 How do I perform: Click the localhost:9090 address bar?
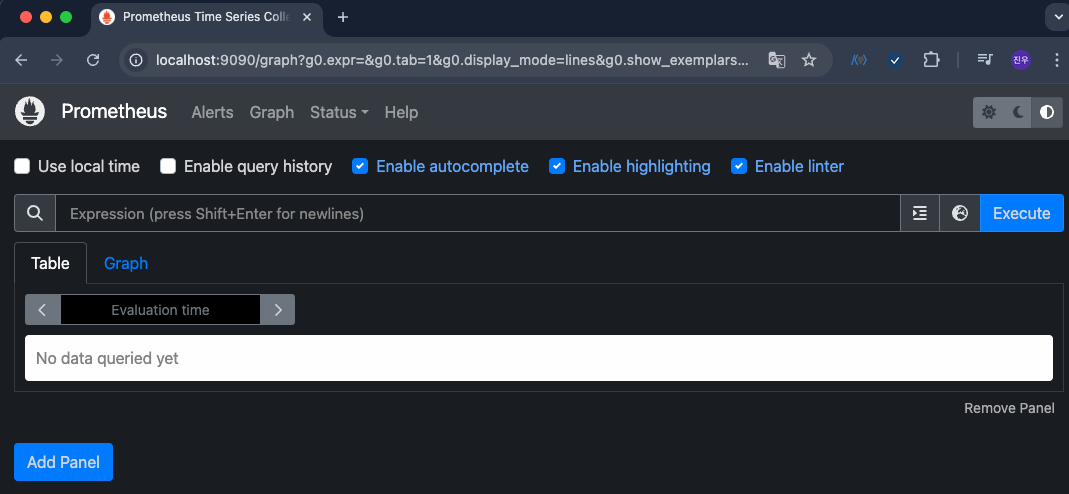453,60
